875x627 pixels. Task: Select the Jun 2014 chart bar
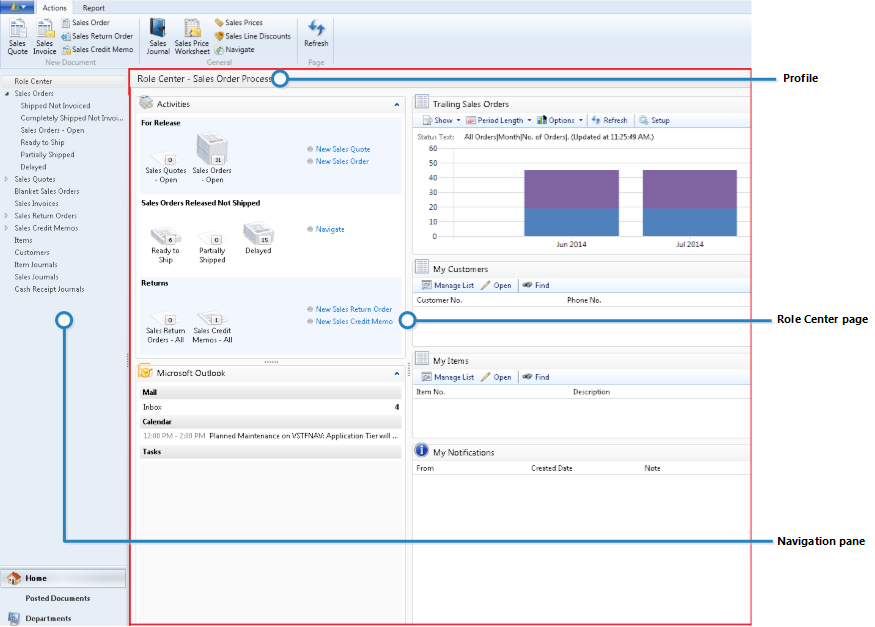click(x=571, y=200)
